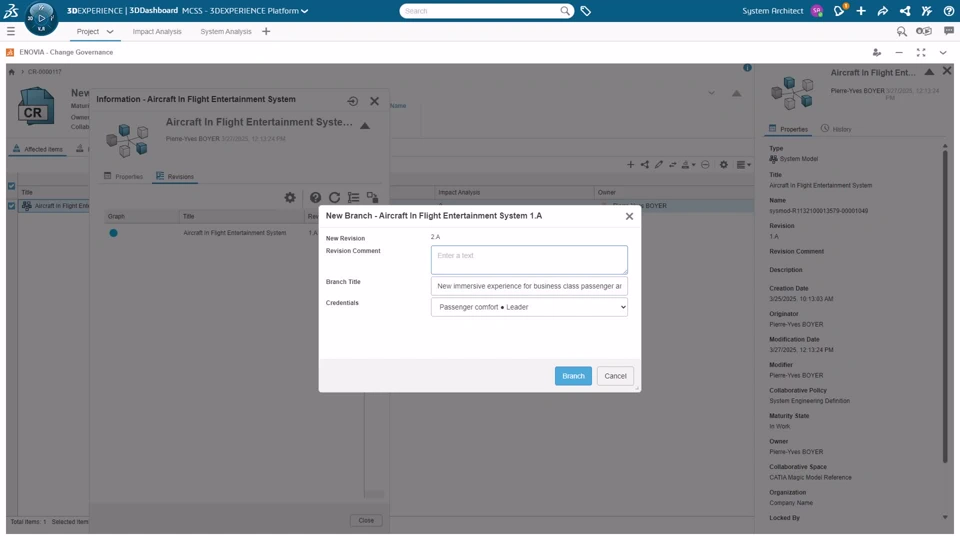960x540 pixels.
Task: Open the SA user profile avatar
Action: point(816,10)
